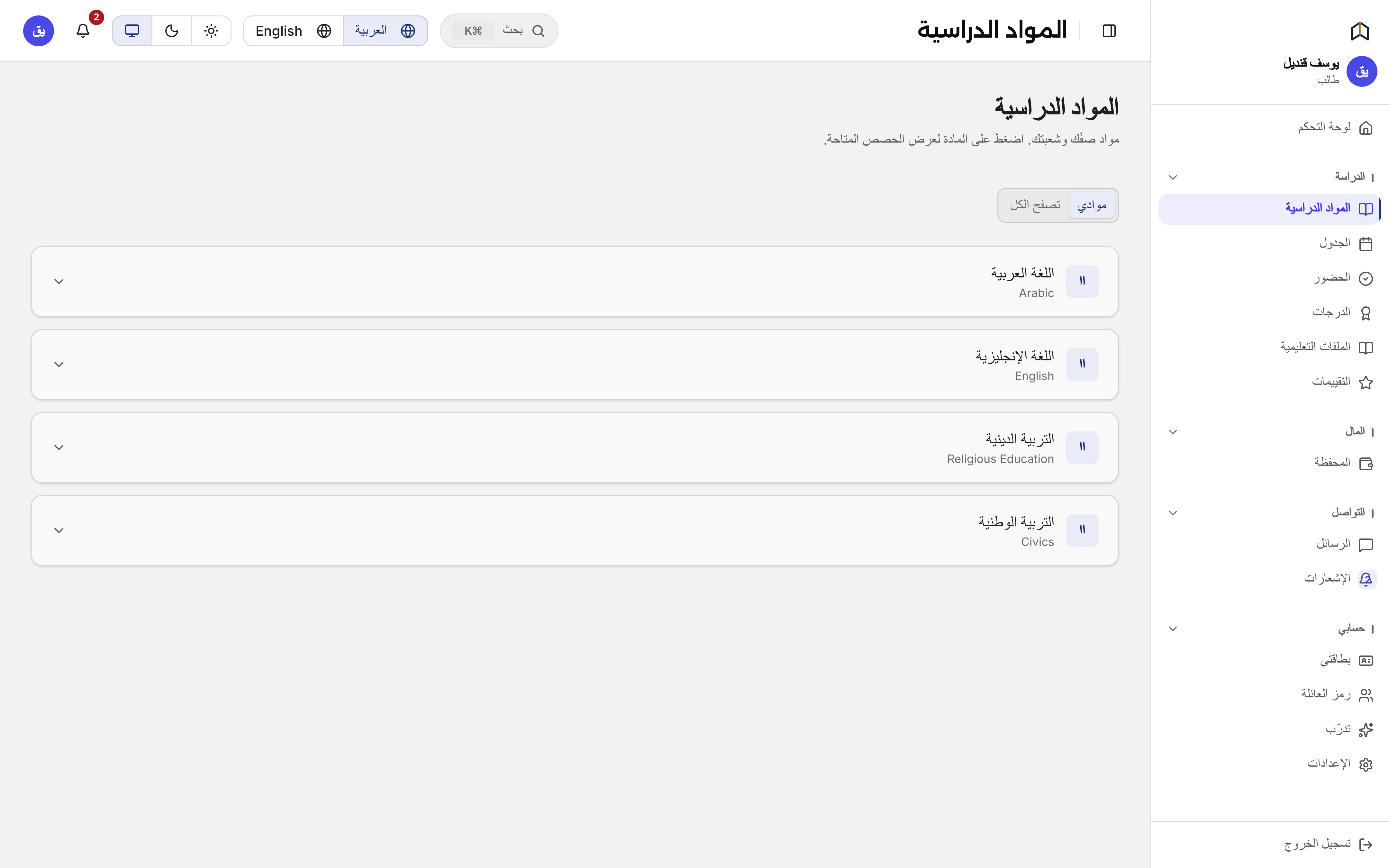Expand the Civics subject card
1389x868 pixels.
(x=575, y=530)
